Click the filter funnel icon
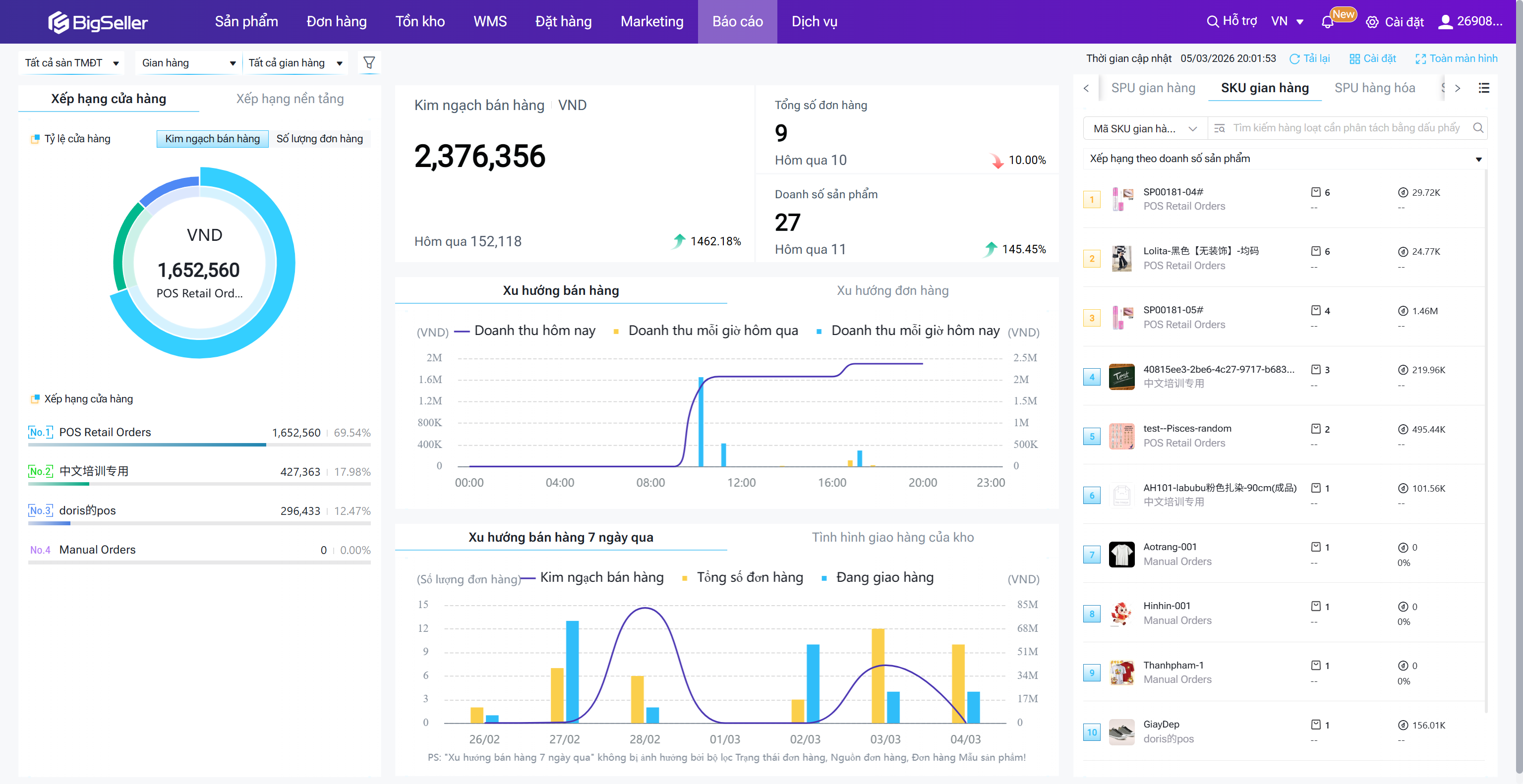 pos(369,62)
